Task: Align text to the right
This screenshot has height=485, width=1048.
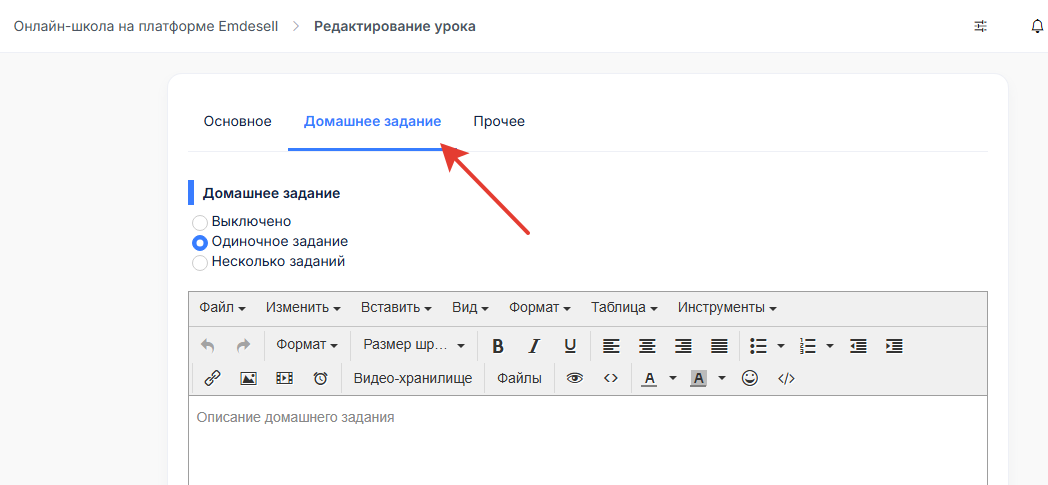Action: pos(683,345)
